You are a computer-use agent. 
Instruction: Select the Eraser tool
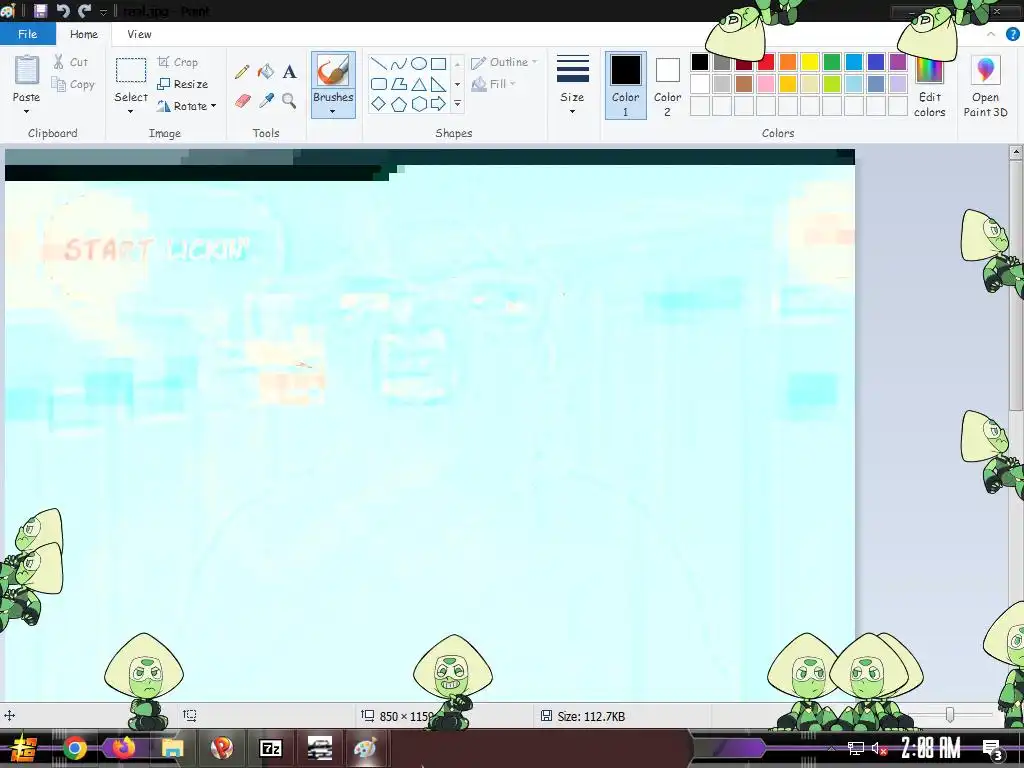pyautogui.click(x=242, y=101)
